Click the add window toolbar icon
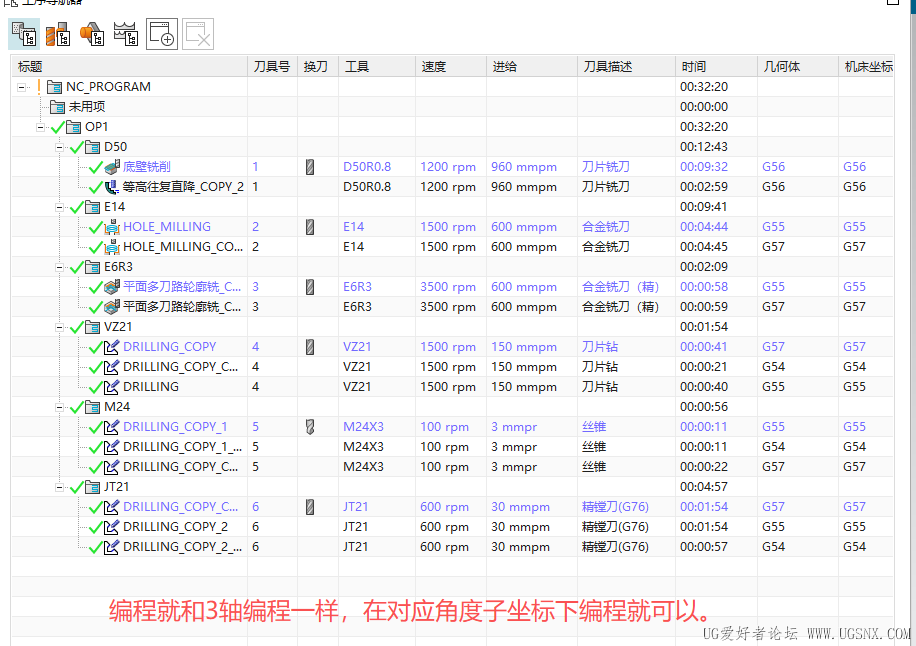This screenshot has height=646, width=916. pos(162,34)
